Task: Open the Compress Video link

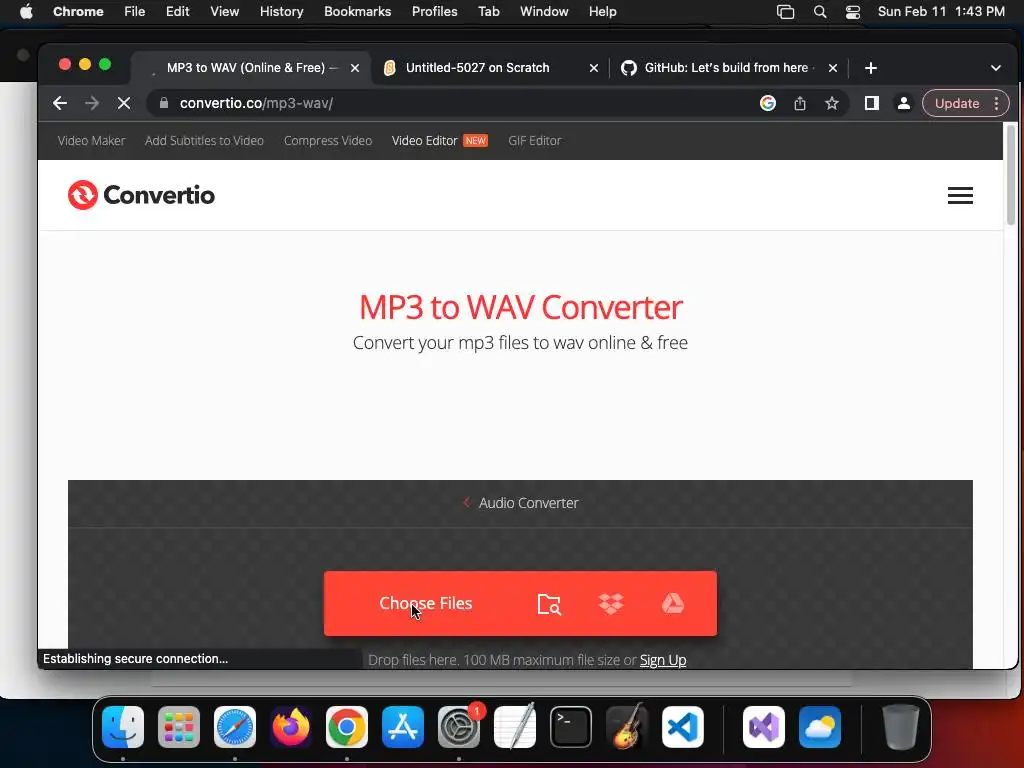Action: click(328, 140)
